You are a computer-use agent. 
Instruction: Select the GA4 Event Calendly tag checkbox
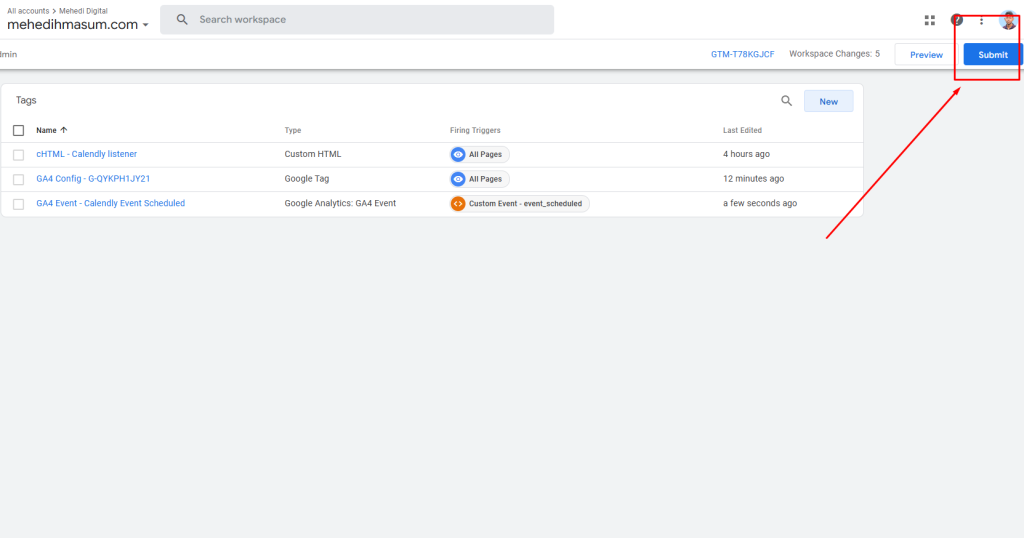[x=18, y=204]
